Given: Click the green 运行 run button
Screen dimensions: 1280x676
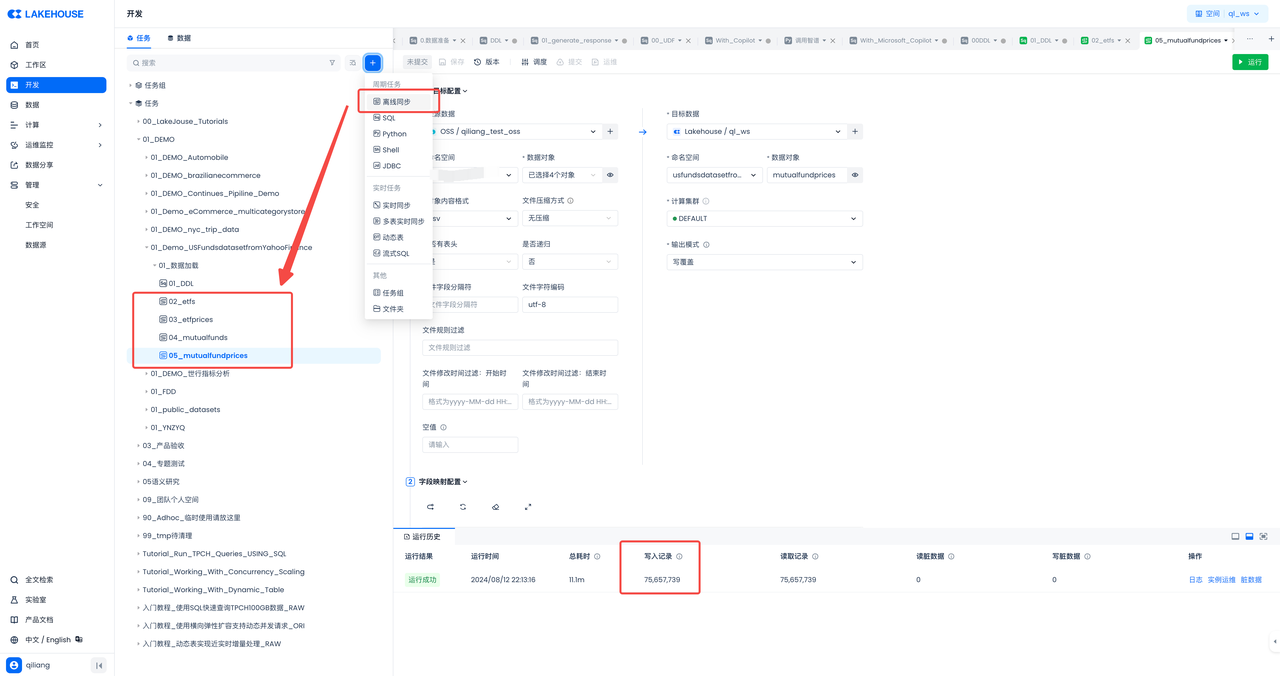Looking at the screenshot, I should tap(1250, 62).
